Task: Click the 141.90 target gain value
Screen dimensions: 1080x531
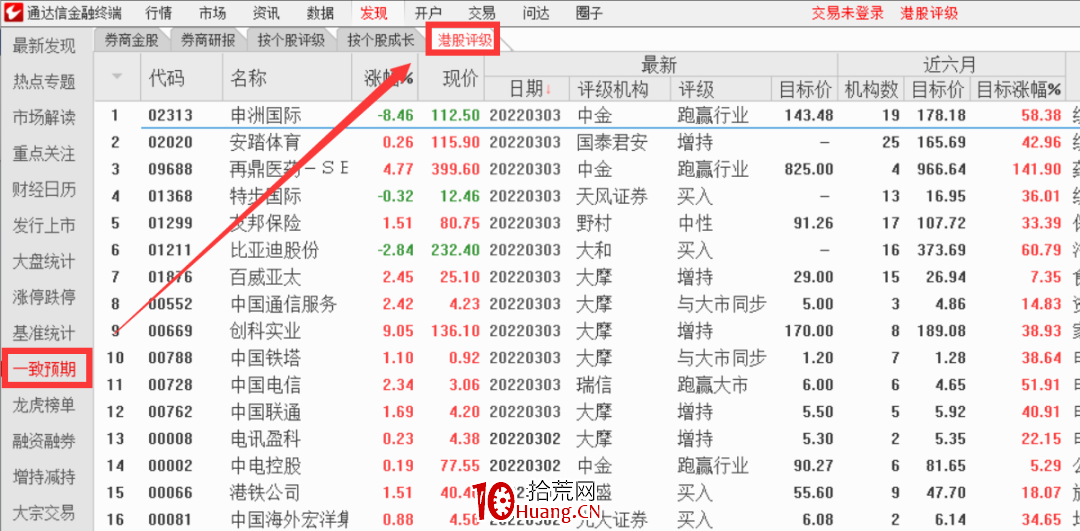Action: [x=1037, y=169]
